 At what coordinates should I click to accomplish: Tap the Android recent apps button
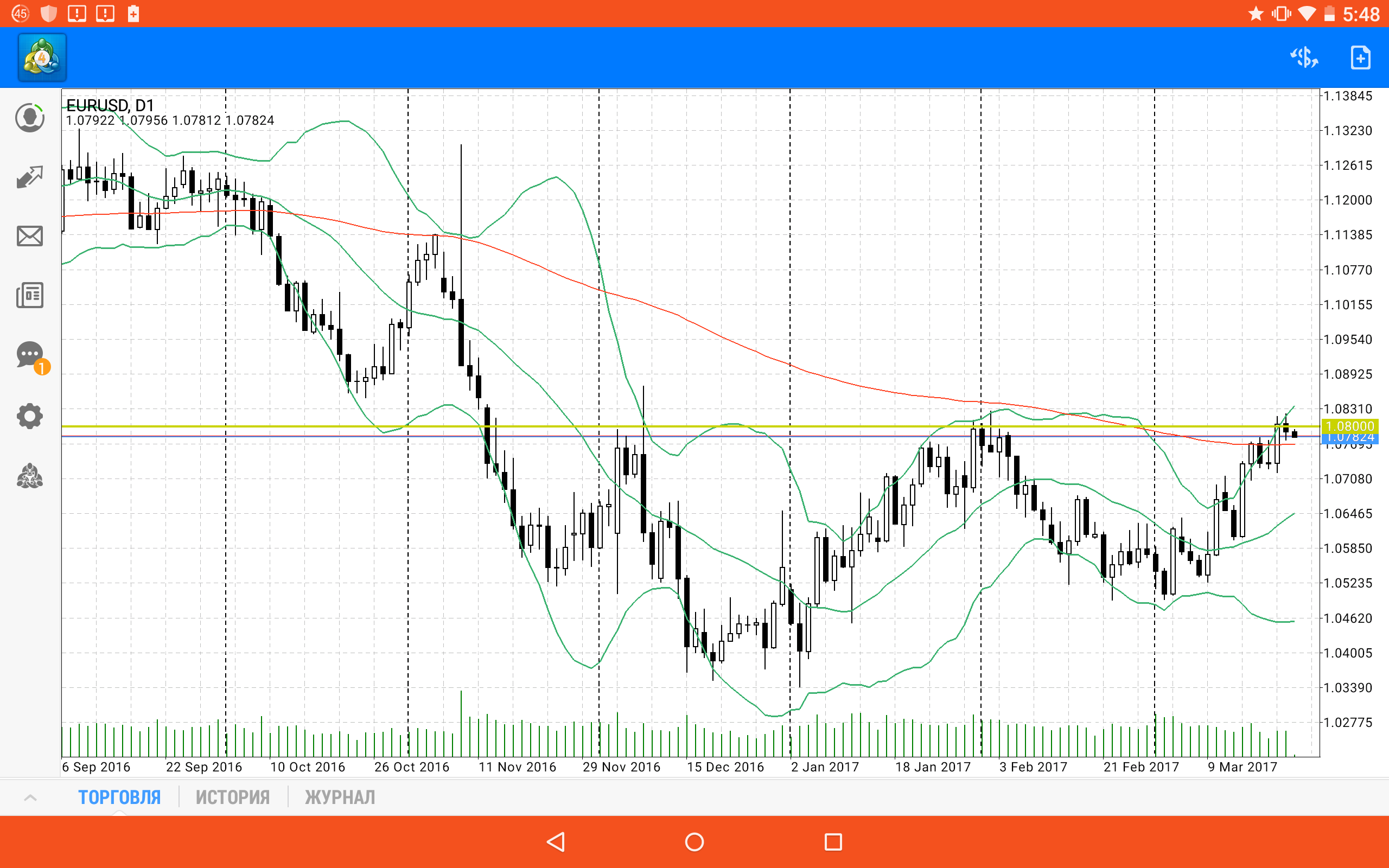[x=833, y=841]
